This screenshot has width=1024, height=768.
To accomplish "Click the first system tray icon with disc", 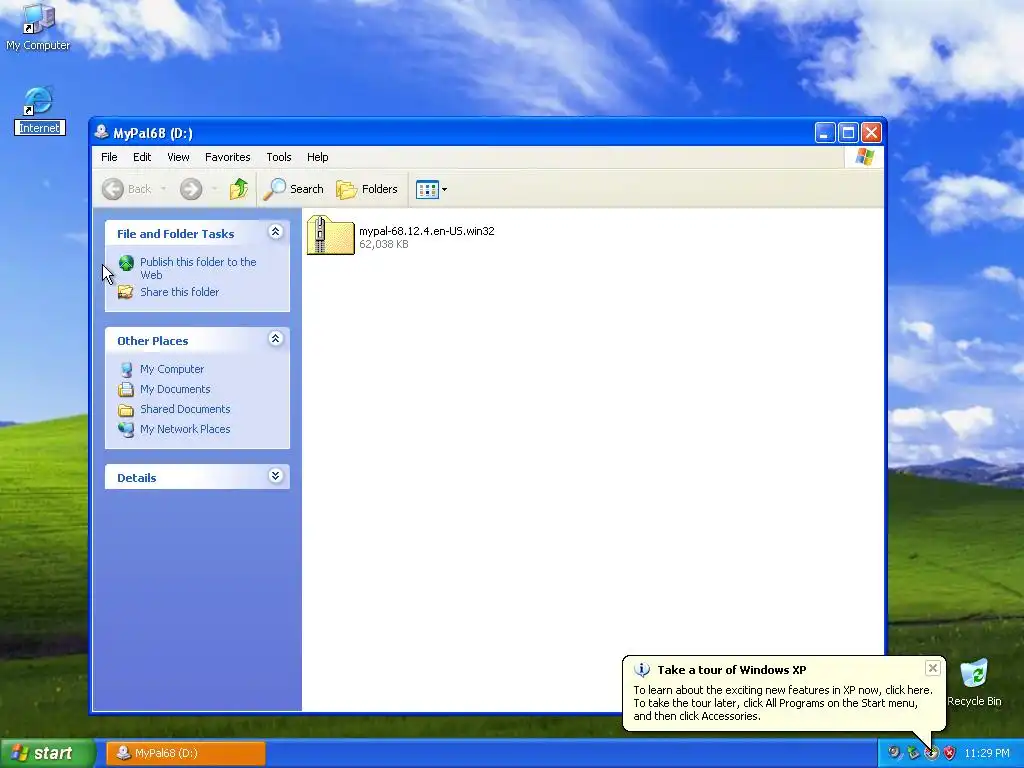I will click(x=894, y=753).
